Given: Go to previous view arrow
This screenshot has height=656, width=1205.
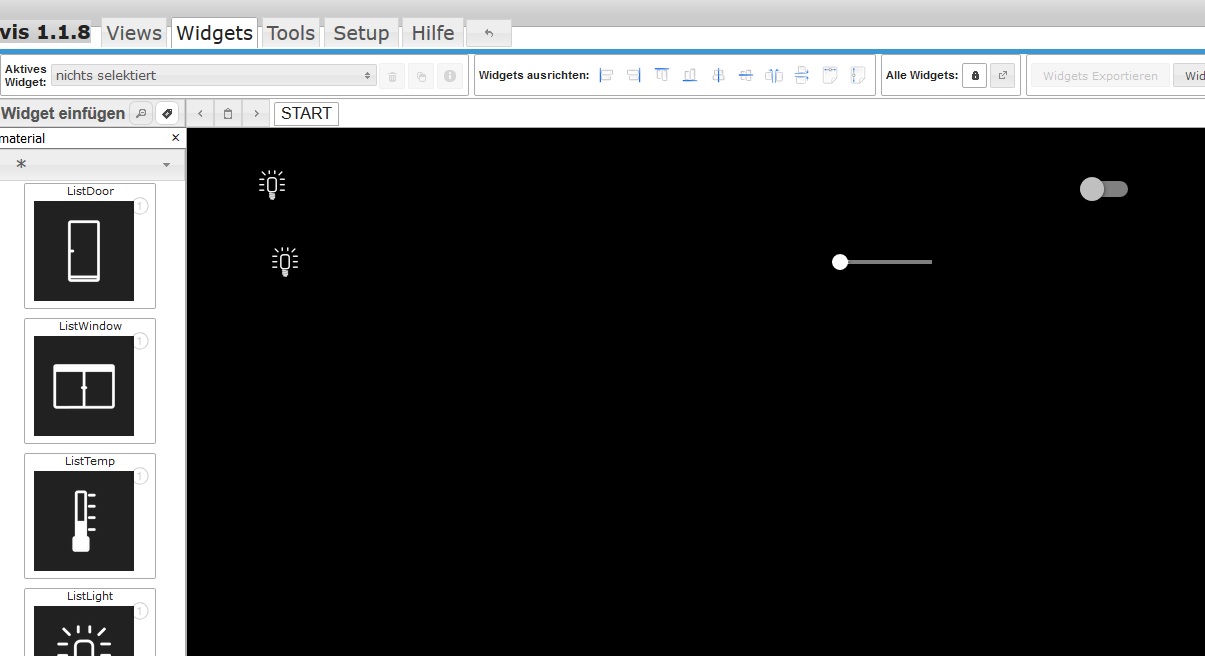Looking at the screenshot, I should click(x=200, y=114).
